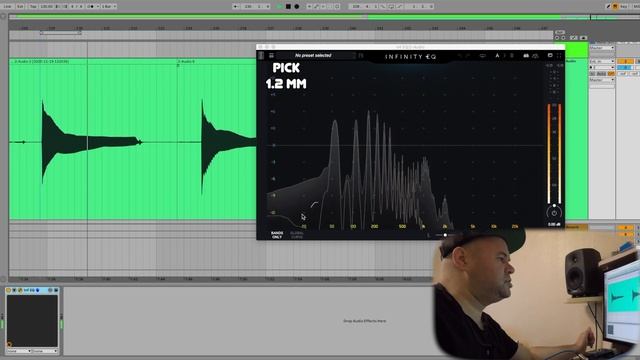Click the sidebar panel icon left of plugin menu

click(x=261, y=56)
